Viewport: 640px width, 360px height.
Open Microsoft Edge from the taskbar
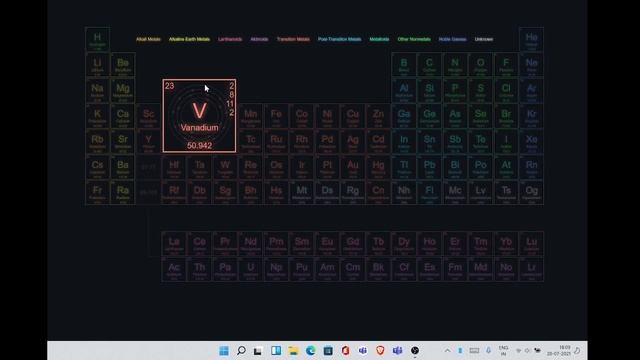(311, 351)
